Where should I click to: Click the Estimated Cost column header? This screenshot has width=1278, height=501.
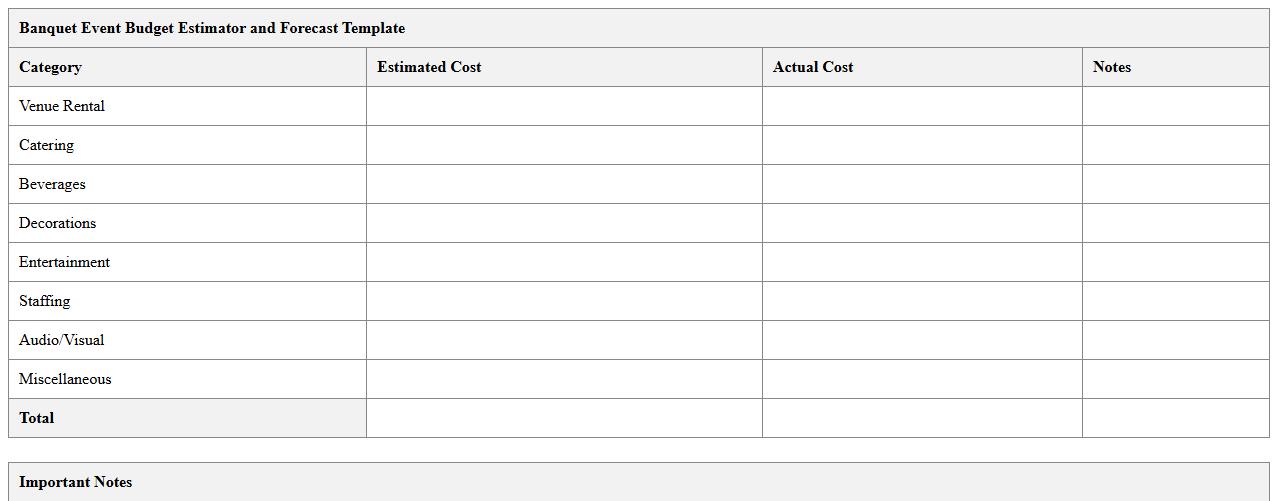429,67
